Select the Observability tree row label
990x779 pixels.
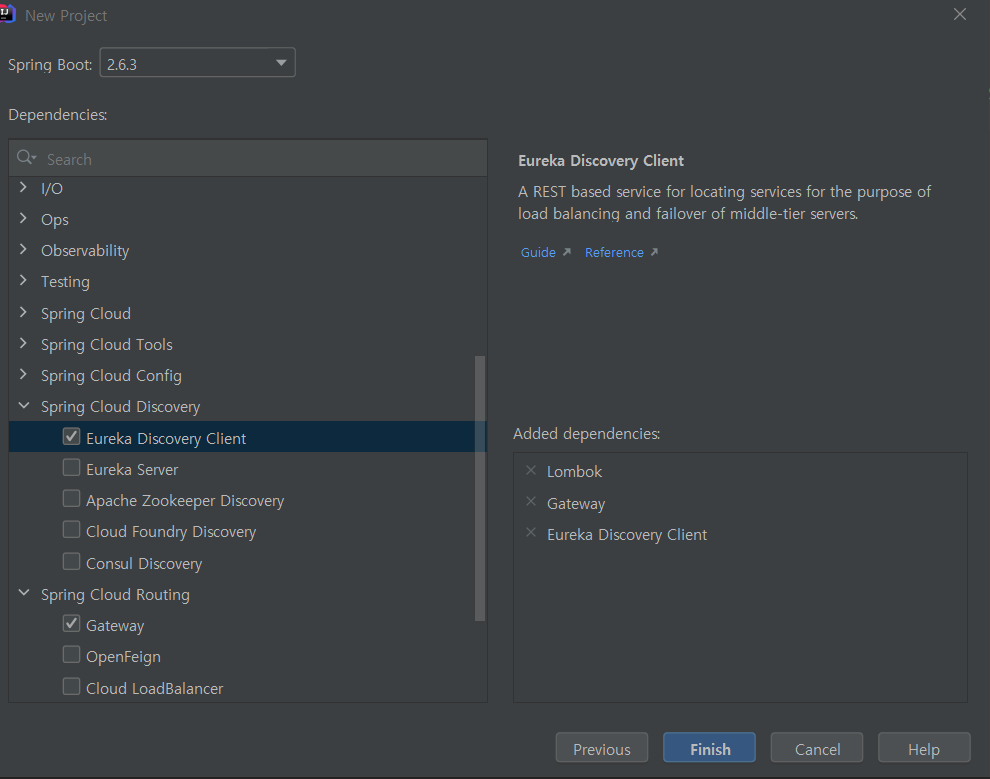[x=85, y=251]
